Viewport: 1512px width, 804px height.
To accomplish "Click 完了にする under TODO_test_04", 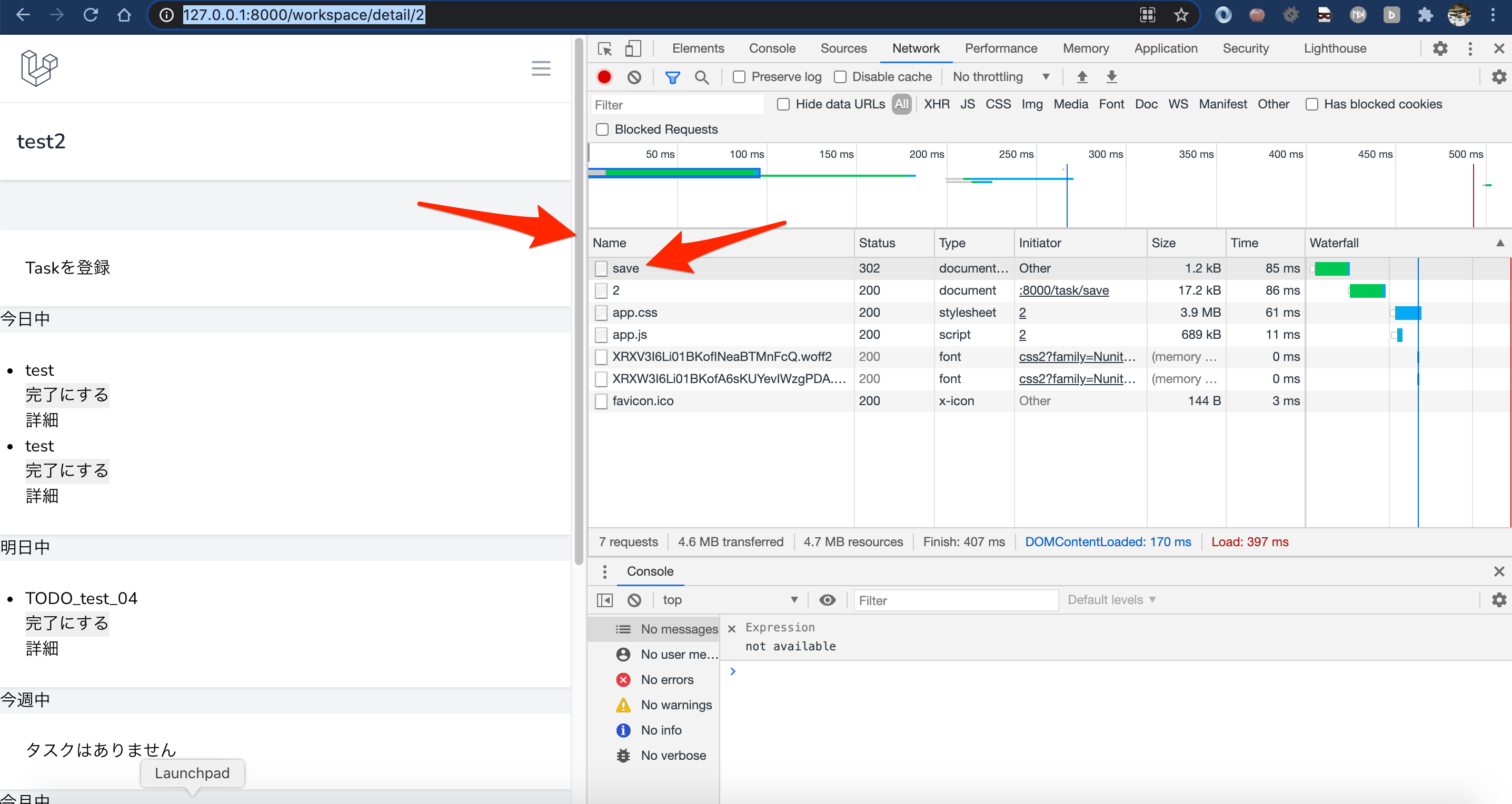I will (67, 623).
